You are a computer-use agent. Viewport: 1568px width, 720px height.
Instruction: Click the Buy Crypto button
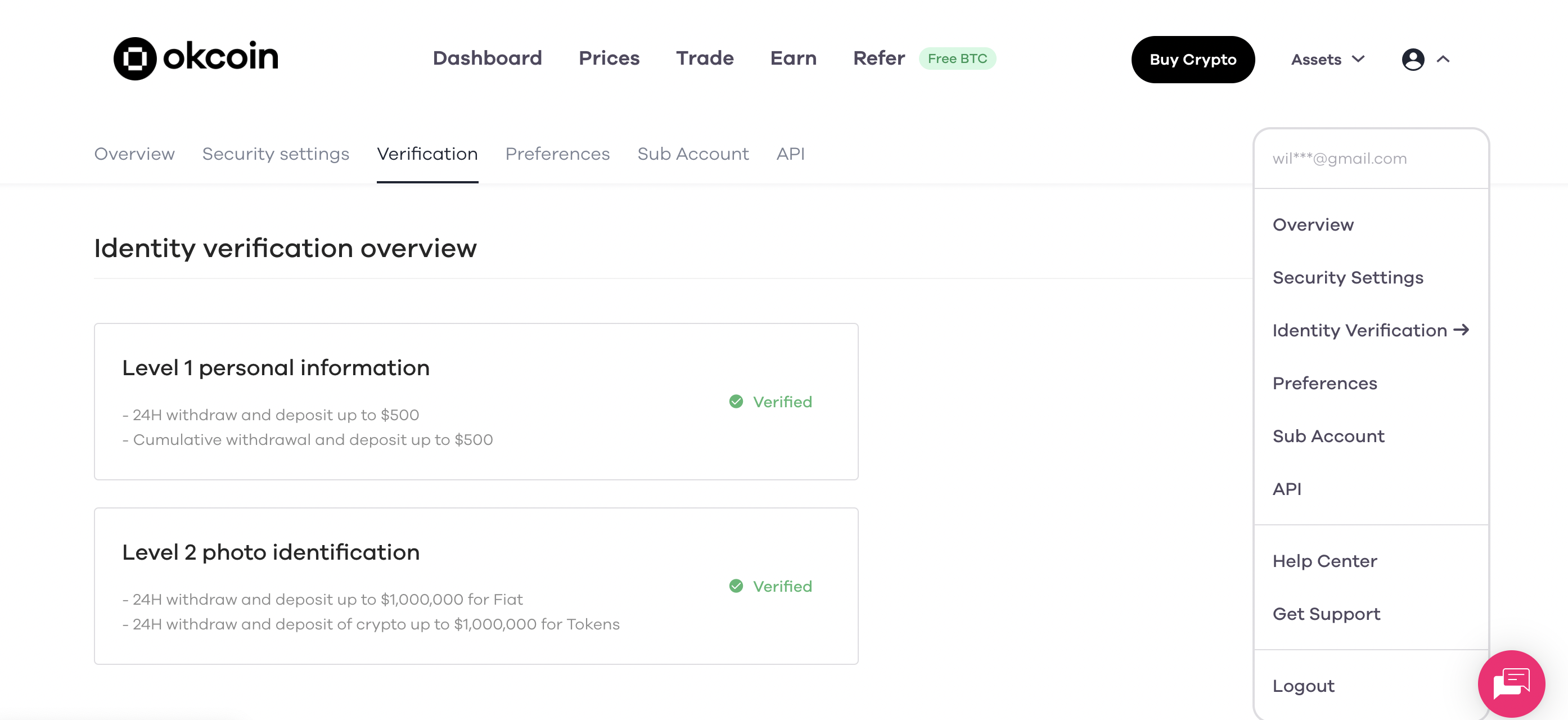point(1193,59)
